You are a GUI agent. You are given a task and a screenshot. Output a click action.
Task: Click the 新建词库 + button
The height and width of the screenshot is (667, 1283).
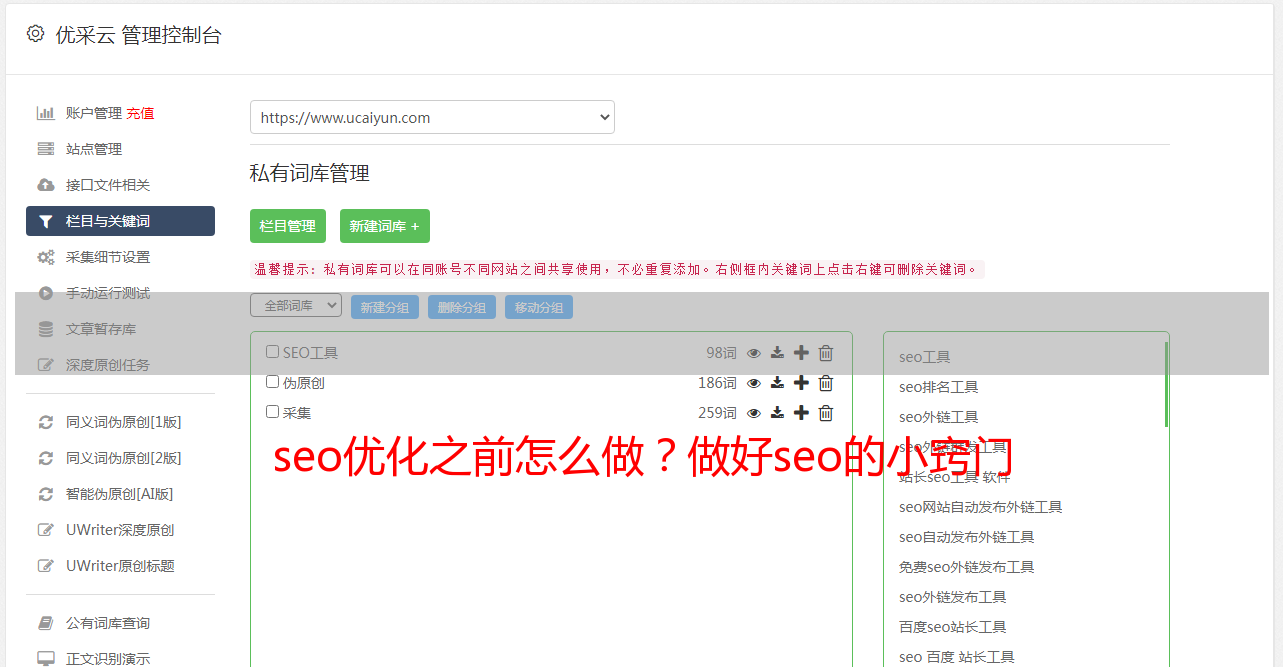pyautogui.click(x=385, y=226)
